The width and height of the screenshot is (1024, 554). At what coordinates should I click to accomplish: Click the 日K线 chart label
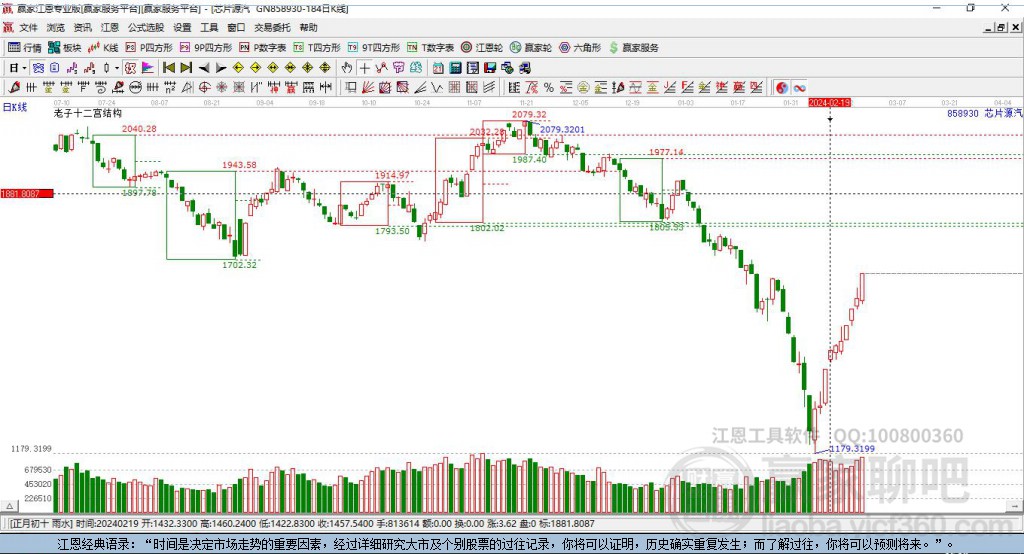coord(15,107)
